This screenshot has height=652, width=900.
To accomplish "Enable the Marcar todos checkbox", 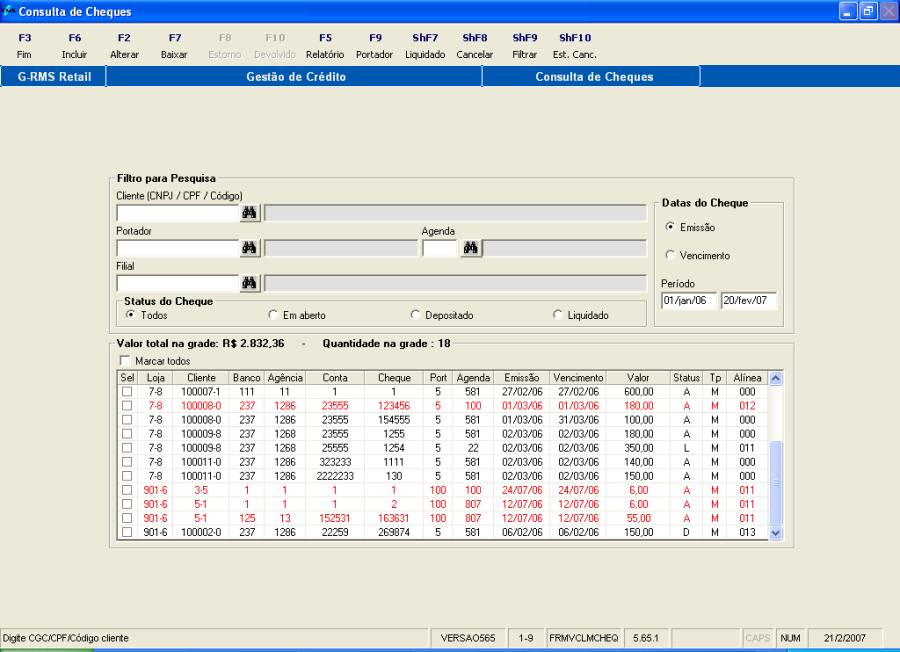I will (125, 361).
